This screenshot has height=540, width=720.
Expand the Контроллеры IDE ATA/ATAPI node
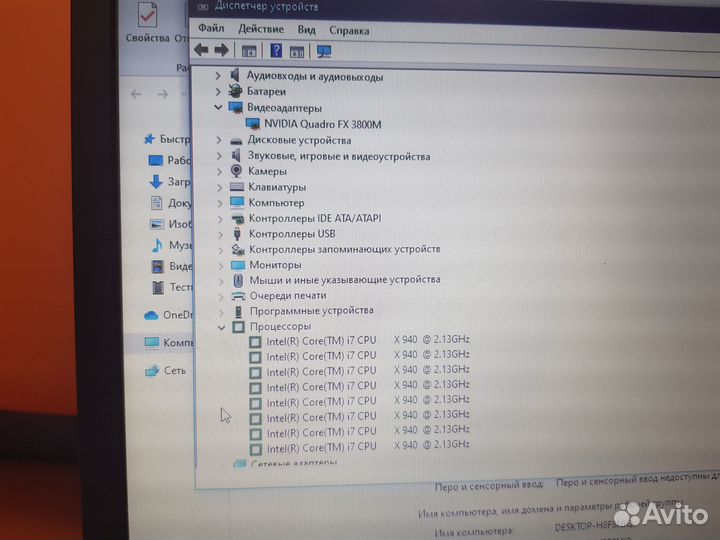[x=220, y=219]
